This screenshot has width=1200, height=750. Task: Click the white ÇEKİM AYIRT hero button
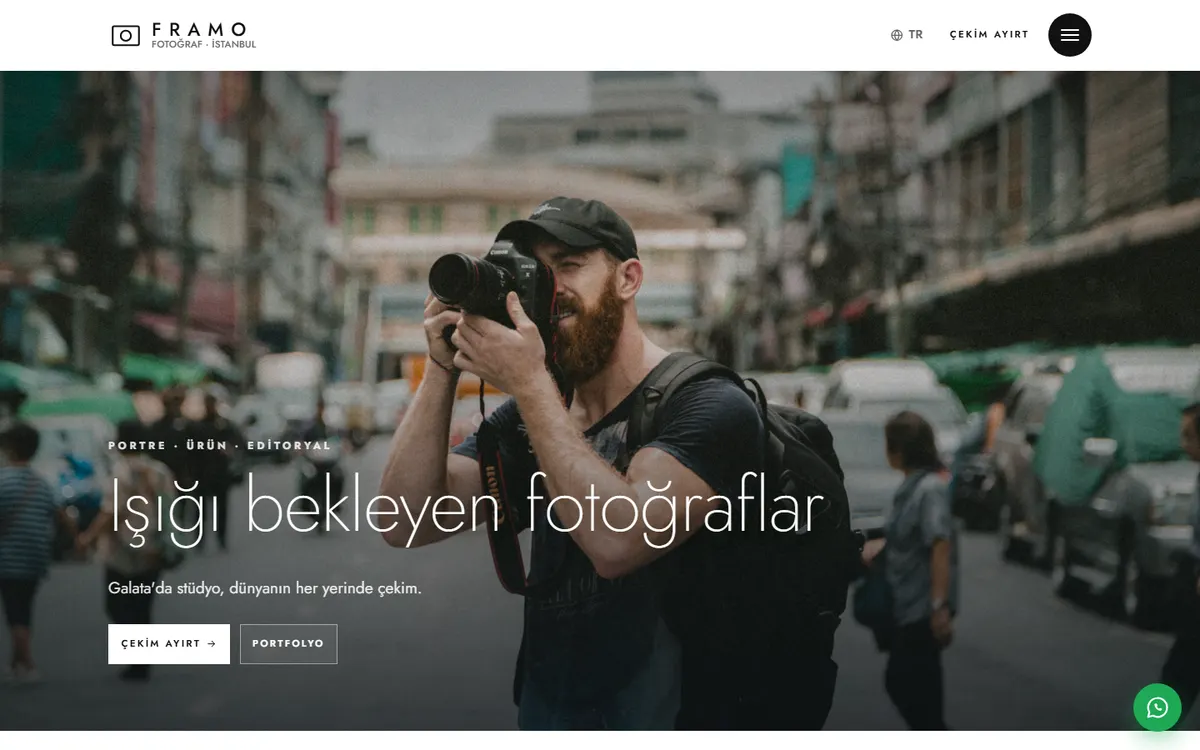pos(169,644)
